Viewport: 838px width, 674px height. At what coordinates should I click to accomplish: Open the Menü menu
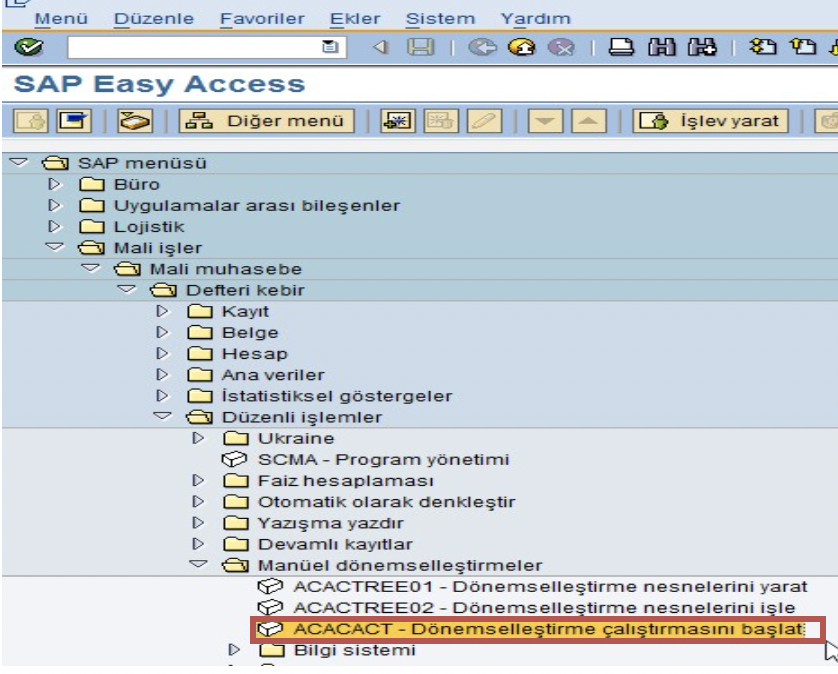[x=61, y=19]
